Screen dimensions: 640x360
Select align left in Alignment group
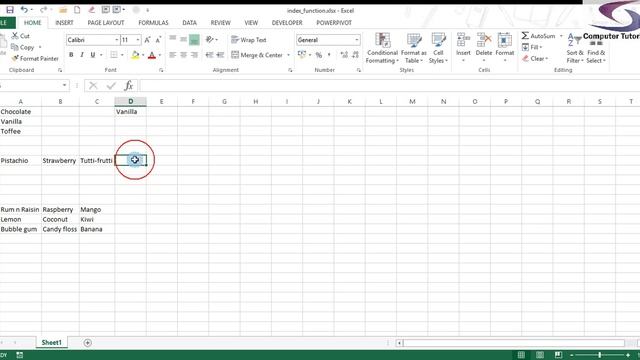[x=173, y=55]
